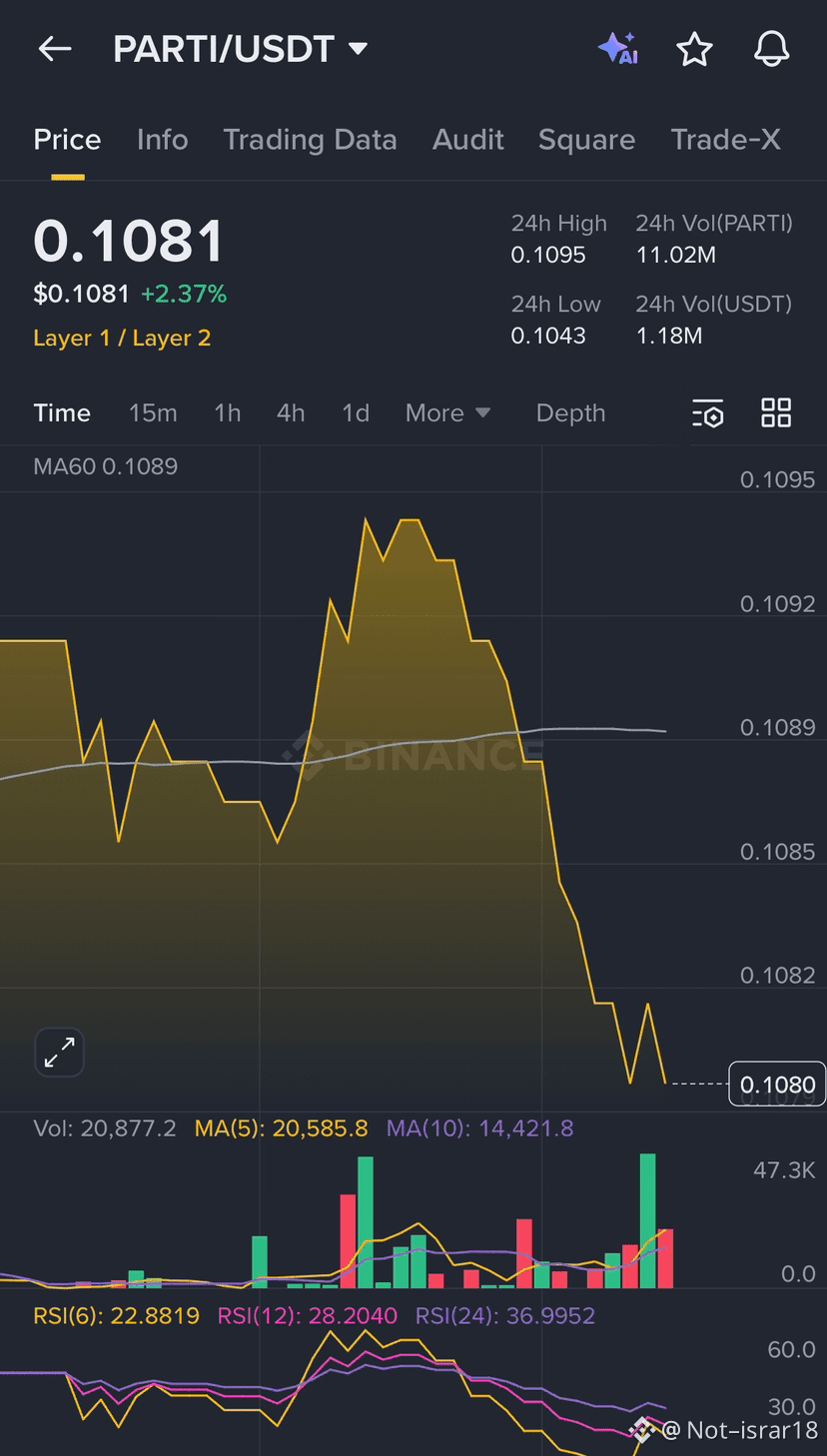
Task: Tap the MA(10): 14,421.8 label
Action: [479, 1129]
